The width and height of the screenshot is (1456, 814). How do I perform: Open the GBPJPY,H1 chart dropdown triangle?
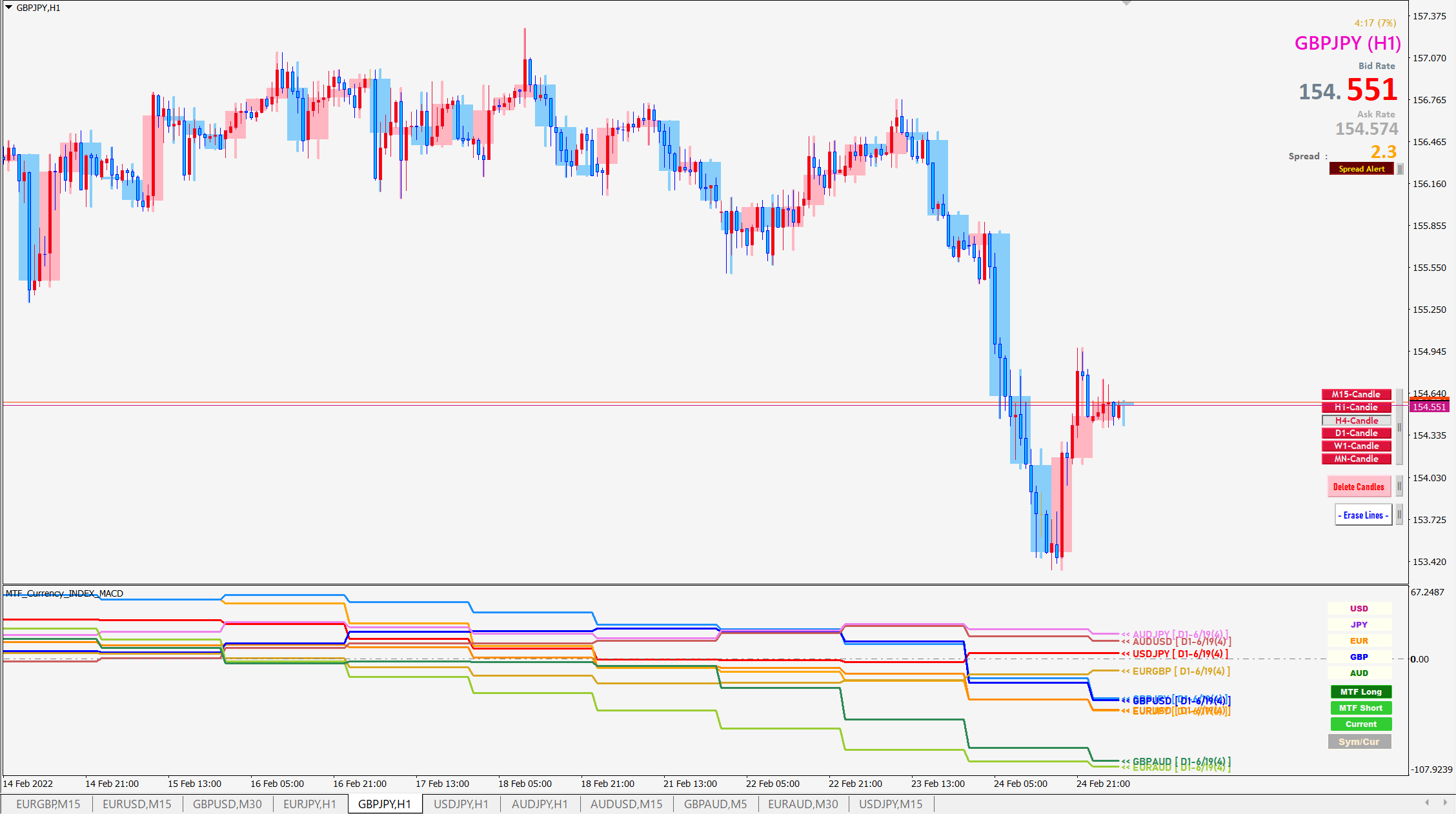tap(8, 7)
